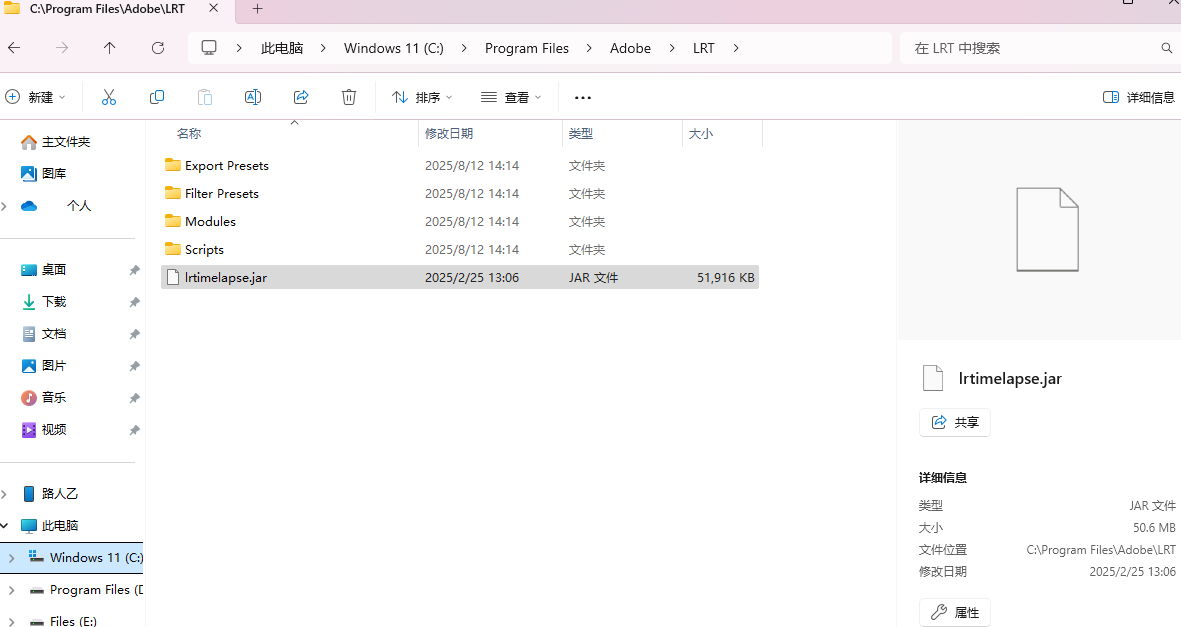Viewport: 1181px width, 627px height.
Task: Click the 共享 button in details pane
Action: tap(955, 422)
